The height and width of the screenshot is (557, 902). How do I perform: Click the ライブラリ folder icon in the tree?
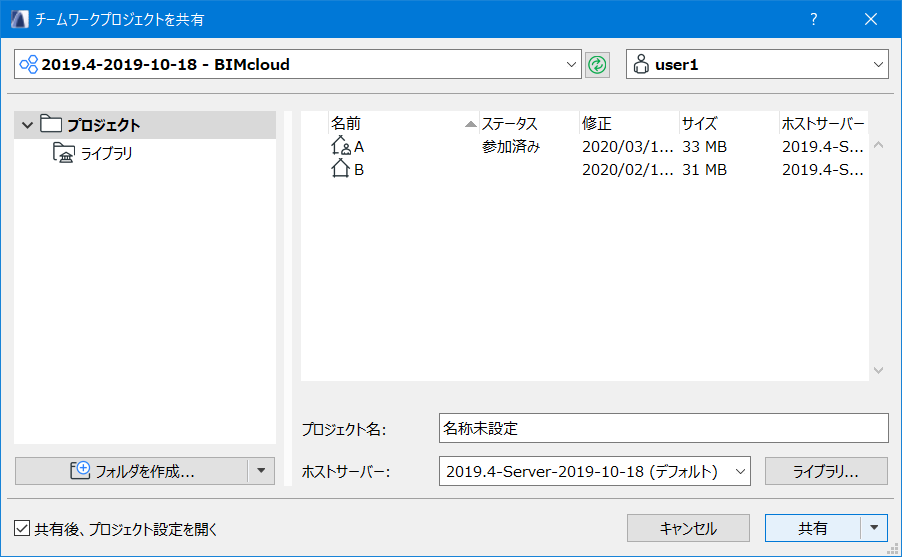[64, 153]
